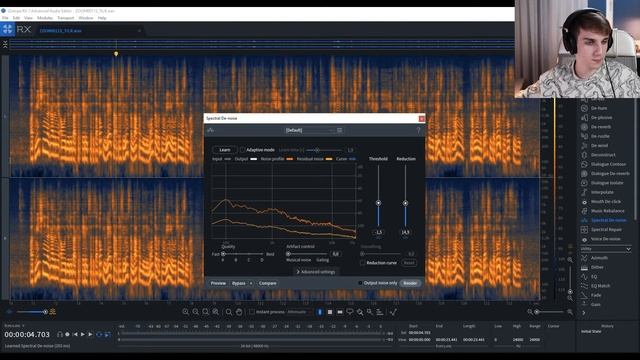Click the Compare button
The height and width of the screenshot is (360, 640).
pyautogui.click(x=268, y=283)
